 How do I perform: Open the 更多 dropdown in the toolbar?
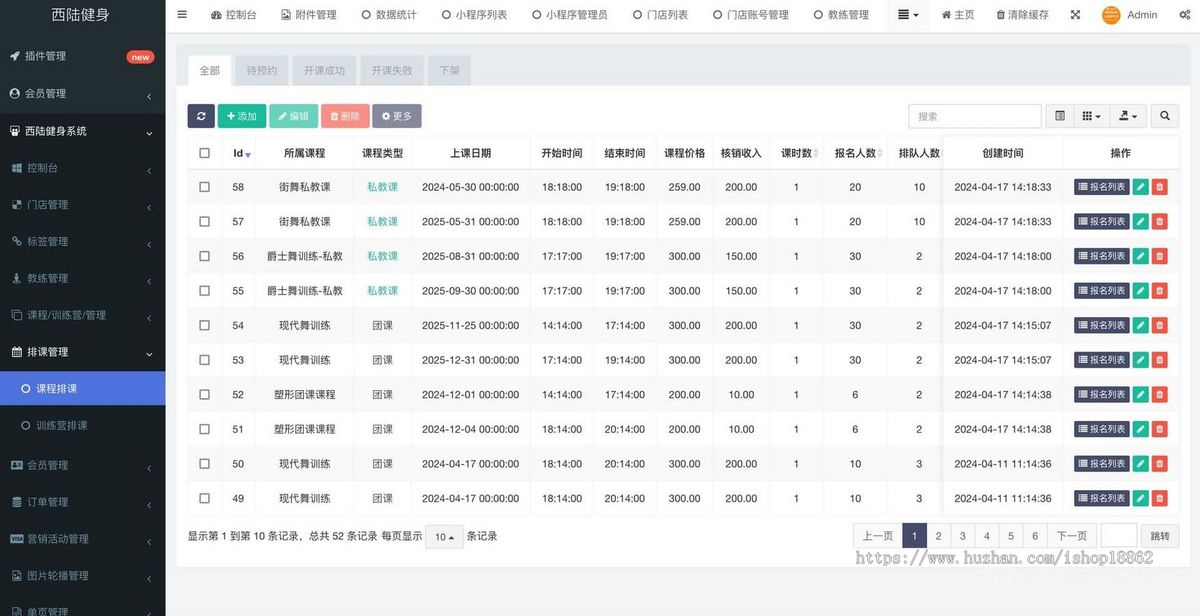tap(396, 116)
